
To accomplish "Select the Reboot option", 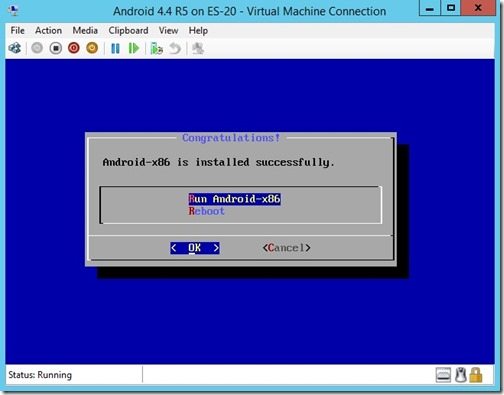I will [206, 211].
